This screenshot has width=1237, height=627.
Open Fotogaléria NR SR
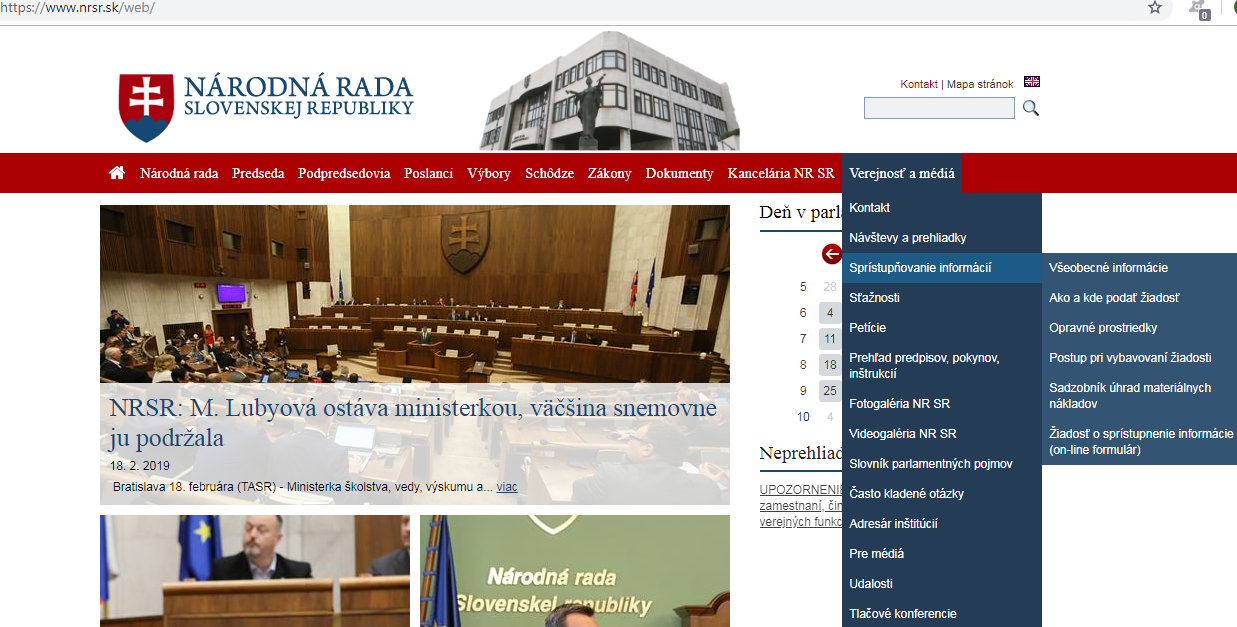click(942, 404)
